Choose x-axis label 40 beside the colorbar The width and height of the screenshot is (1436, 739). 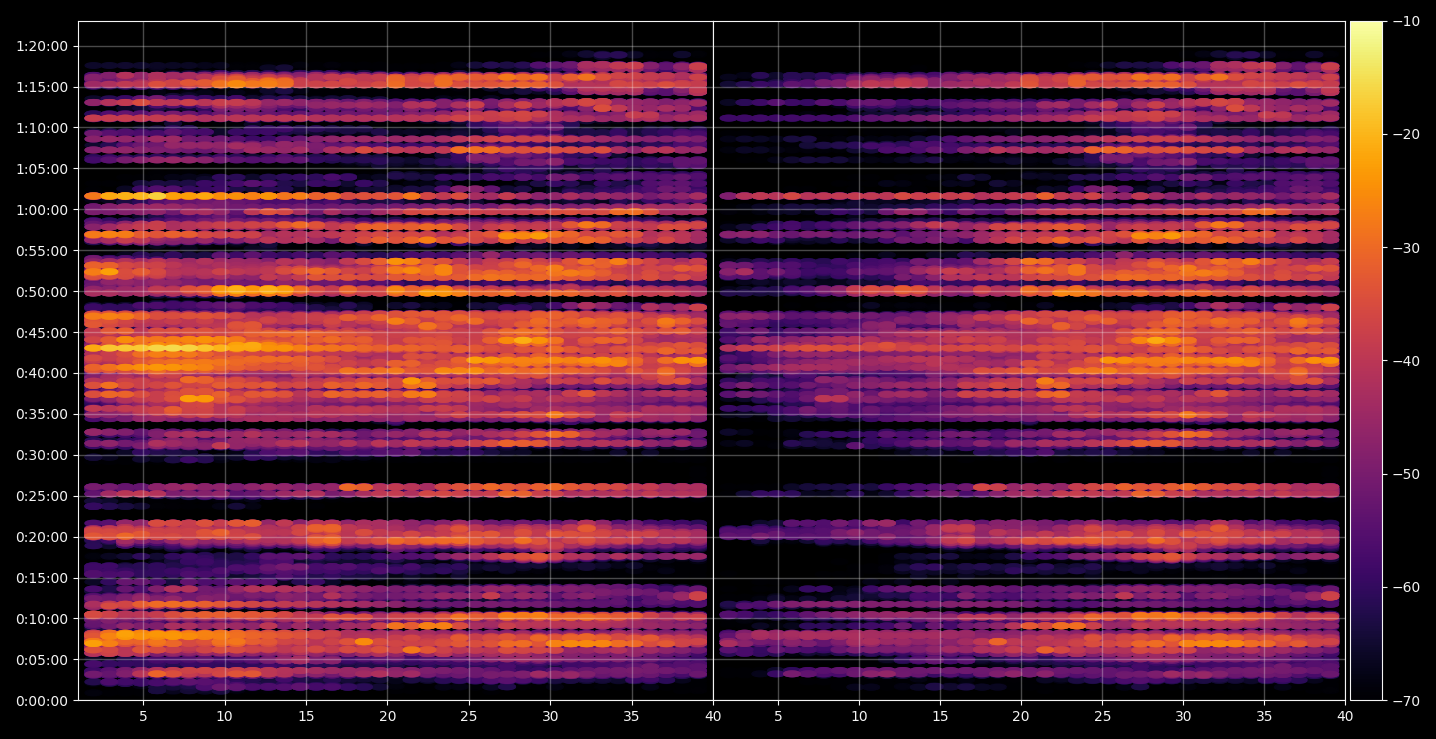[1345, 716]
